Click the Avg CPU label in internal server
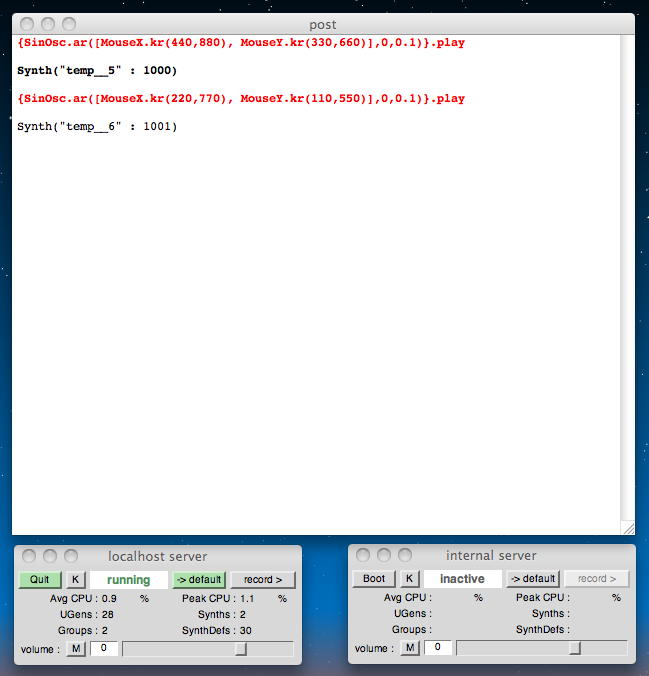This screenshot has height=676, width=649. point(408,598)
